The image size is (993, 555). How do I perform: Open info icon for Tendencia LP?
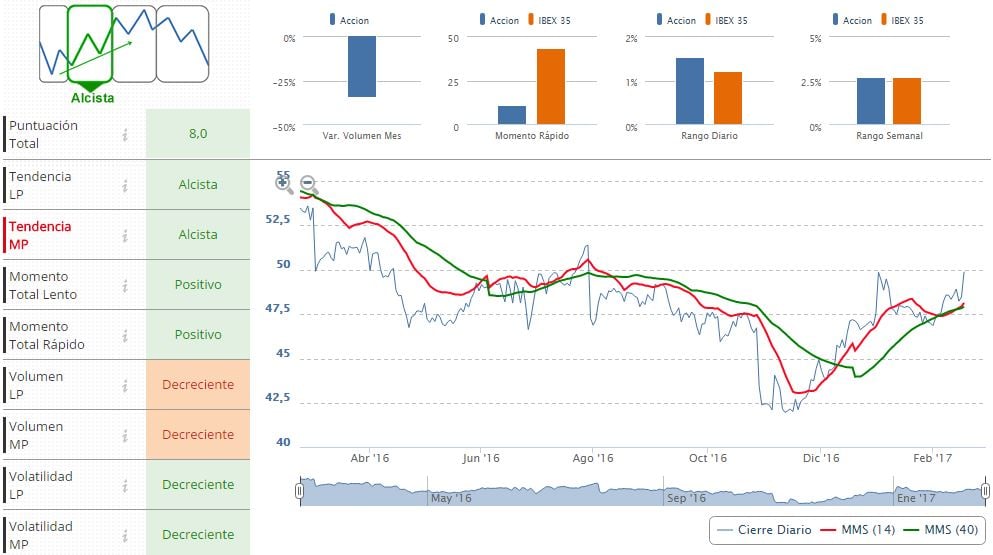pyautogui.click(x=125, y=185)
